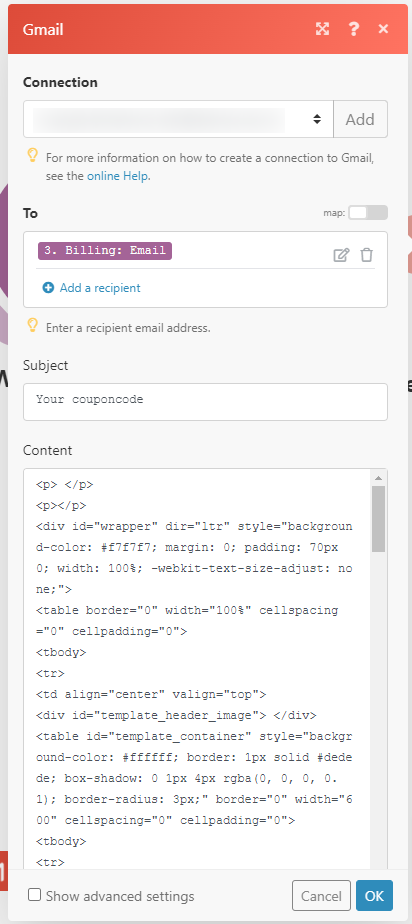Delete the Billing: Email recipient
This screenshot has height=924, width=412.
[367, 255]
